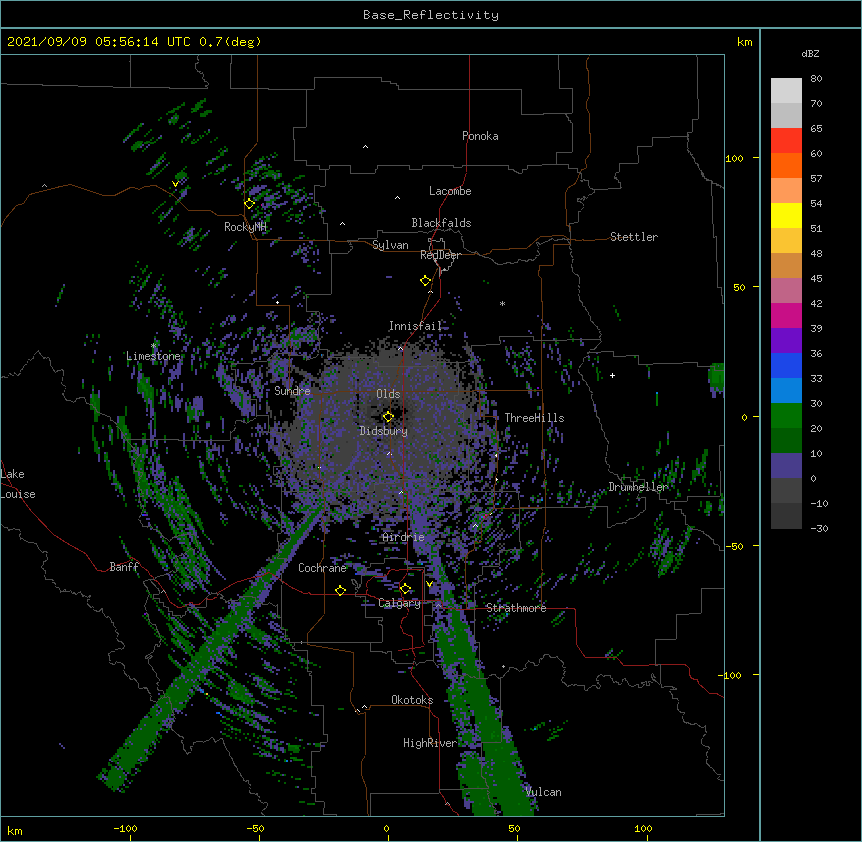This screenshot has width=862, height=842.
Task: Click the 45 value on the legend
Action: 816,279
